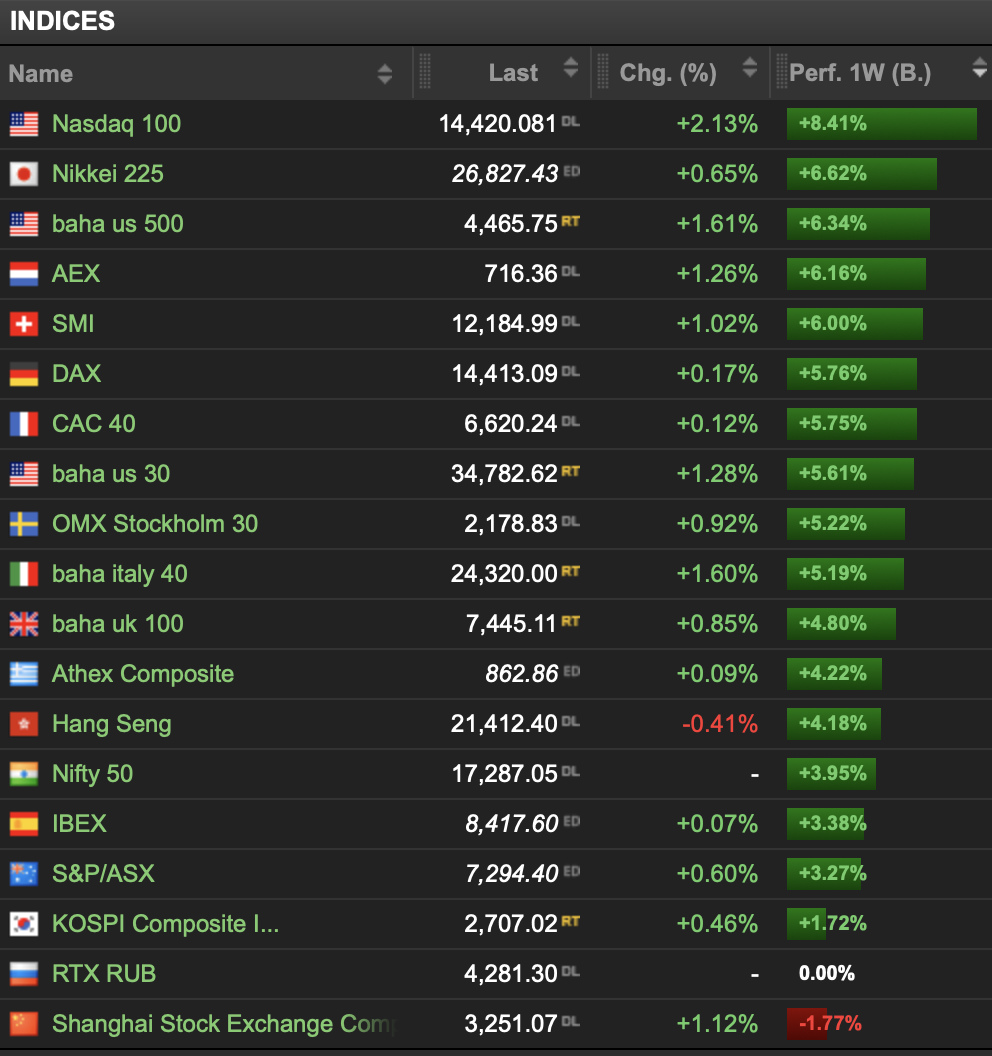Image resolution: width=992 pixels, height=1056 pixels.
Task: Click the UK flag beside baha uk 100
Action: (x=24, y=624)
